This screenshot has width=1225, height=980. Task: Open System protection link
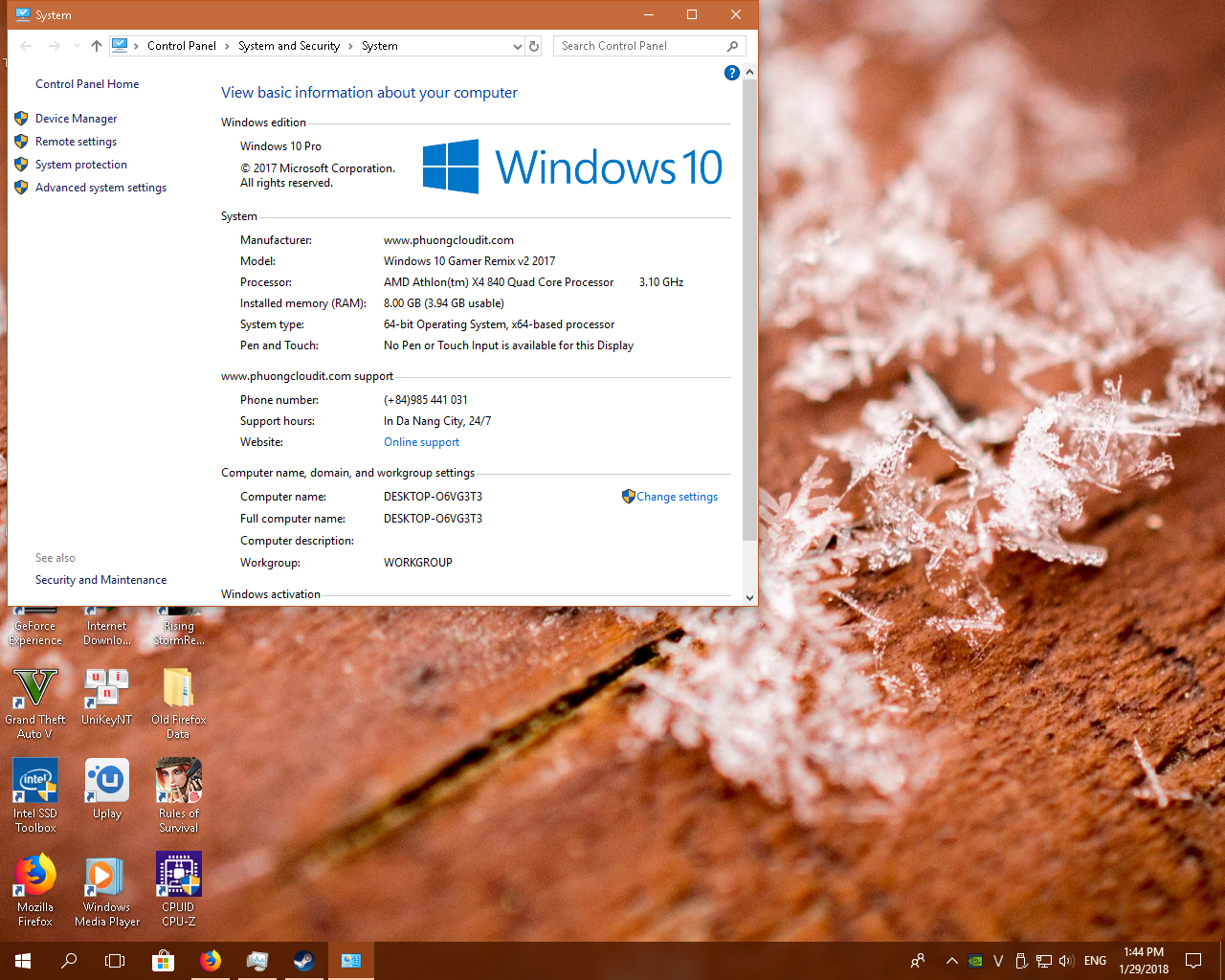(81, 165)
